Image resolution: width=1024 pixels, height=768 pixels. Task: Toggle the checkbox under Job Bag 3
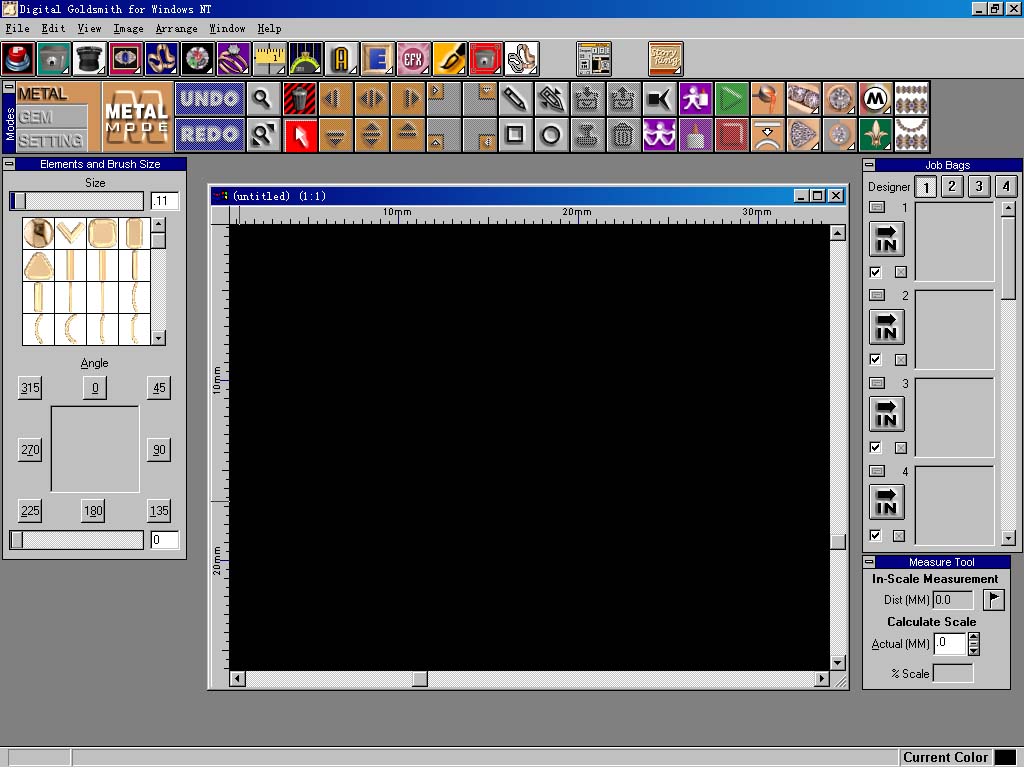pos(876,447)
